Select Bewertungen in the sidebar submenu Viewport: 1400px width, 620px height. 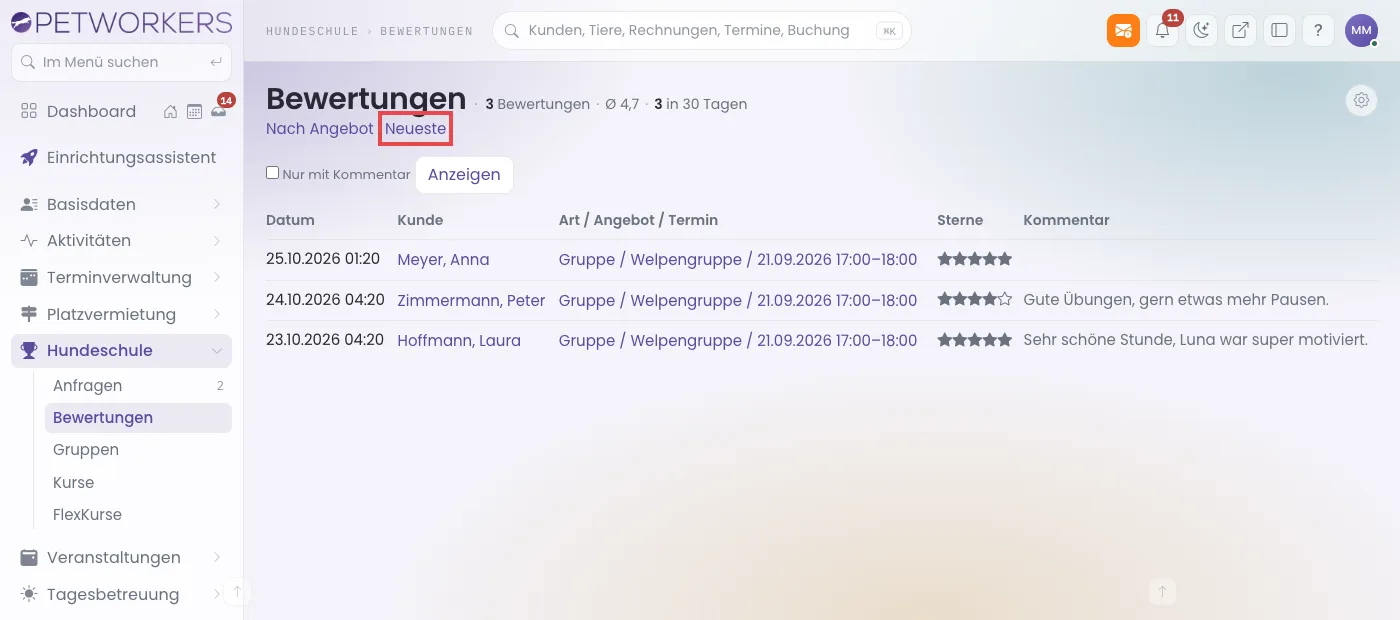click(138, 417)
